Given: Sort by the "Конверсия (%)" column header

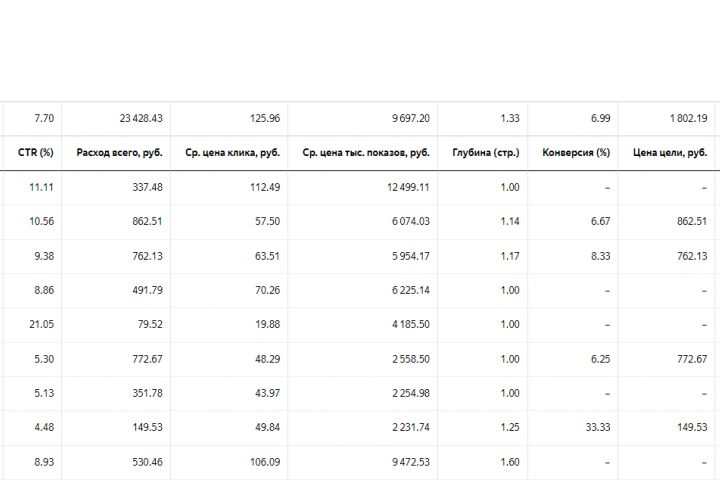Looking at the screenshot, I should (576, 153).
